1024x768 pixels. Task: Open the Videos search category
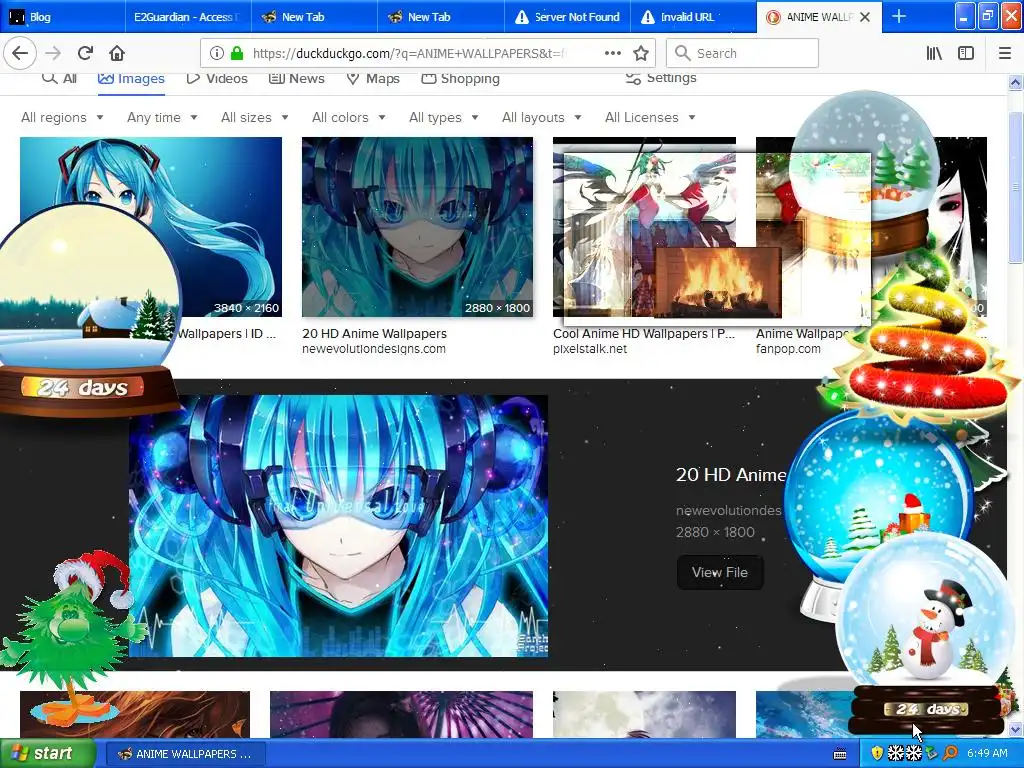(x=217, y=78)
